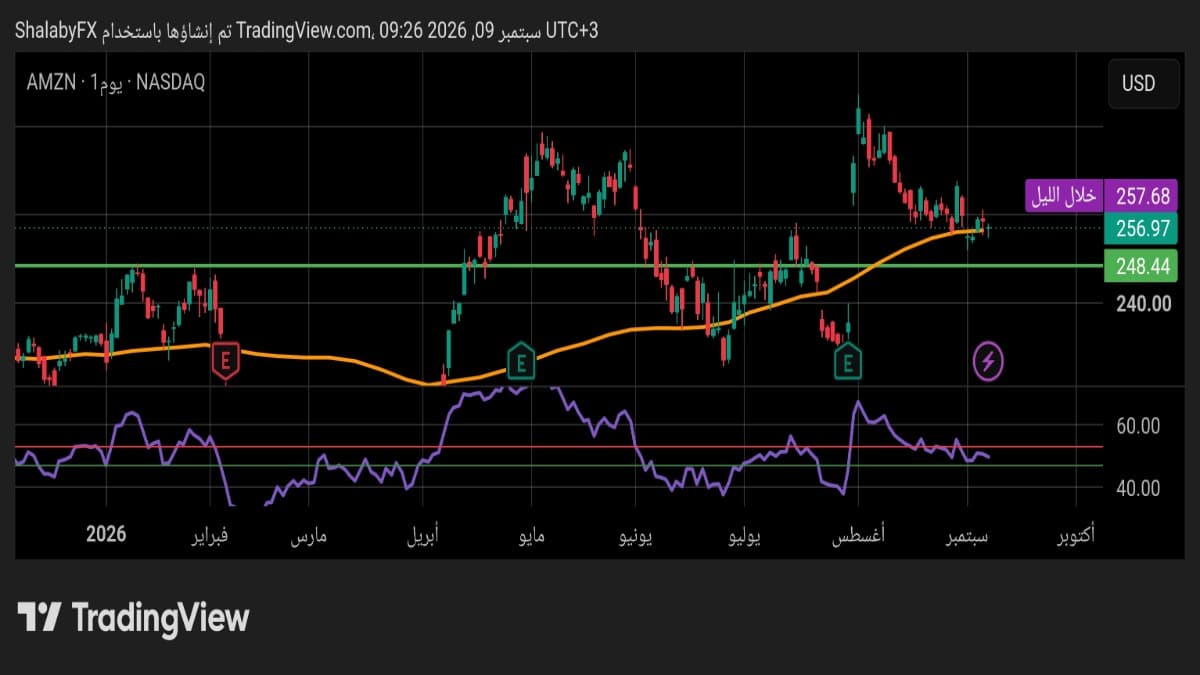This screenshot has height=675, width=1200.
Task: Click the 2026 year label on time axis
Action: click(106, 534)
